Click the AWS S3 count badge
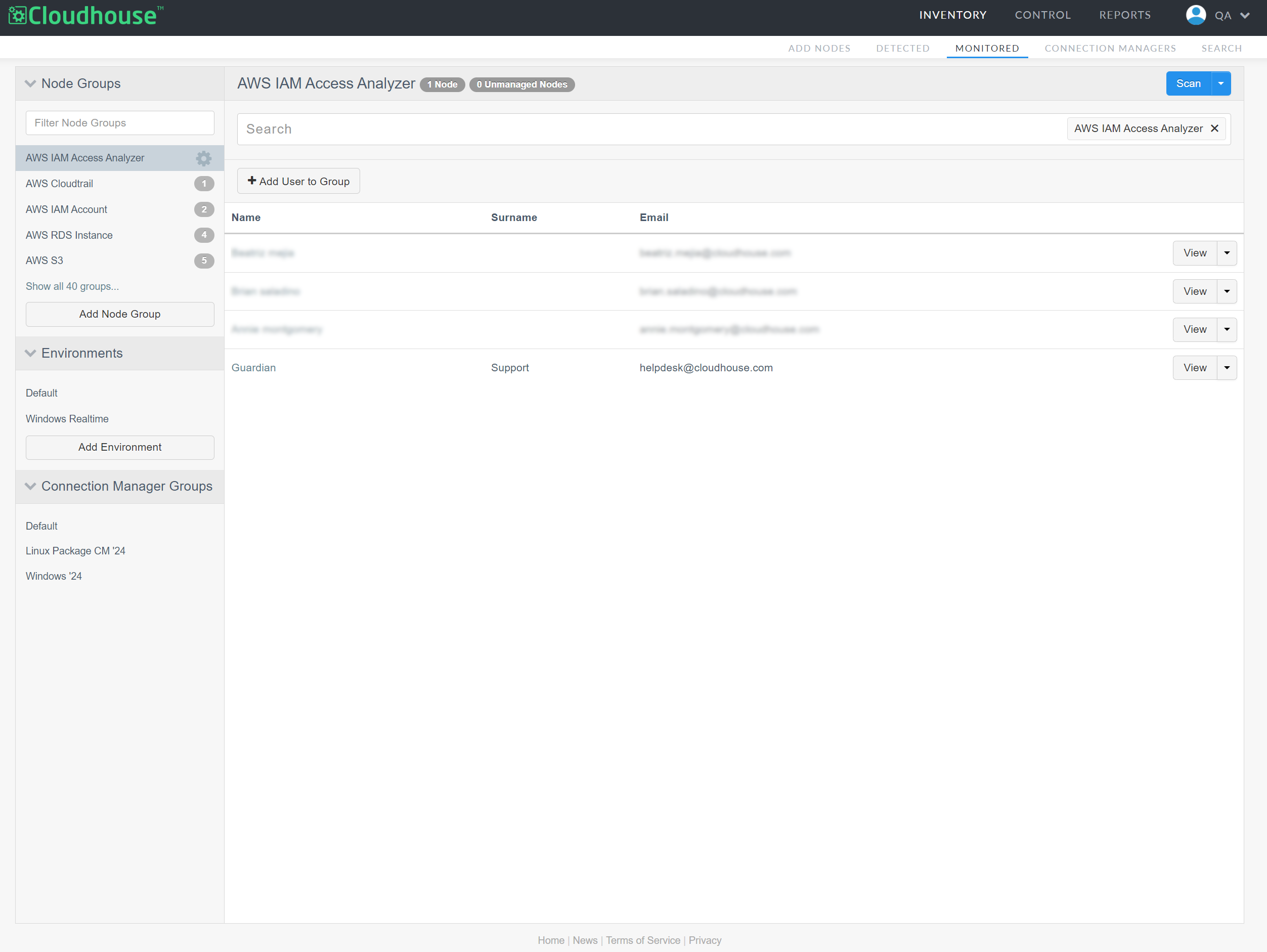This screenshot has width=1267, height=952. [204, 261]
